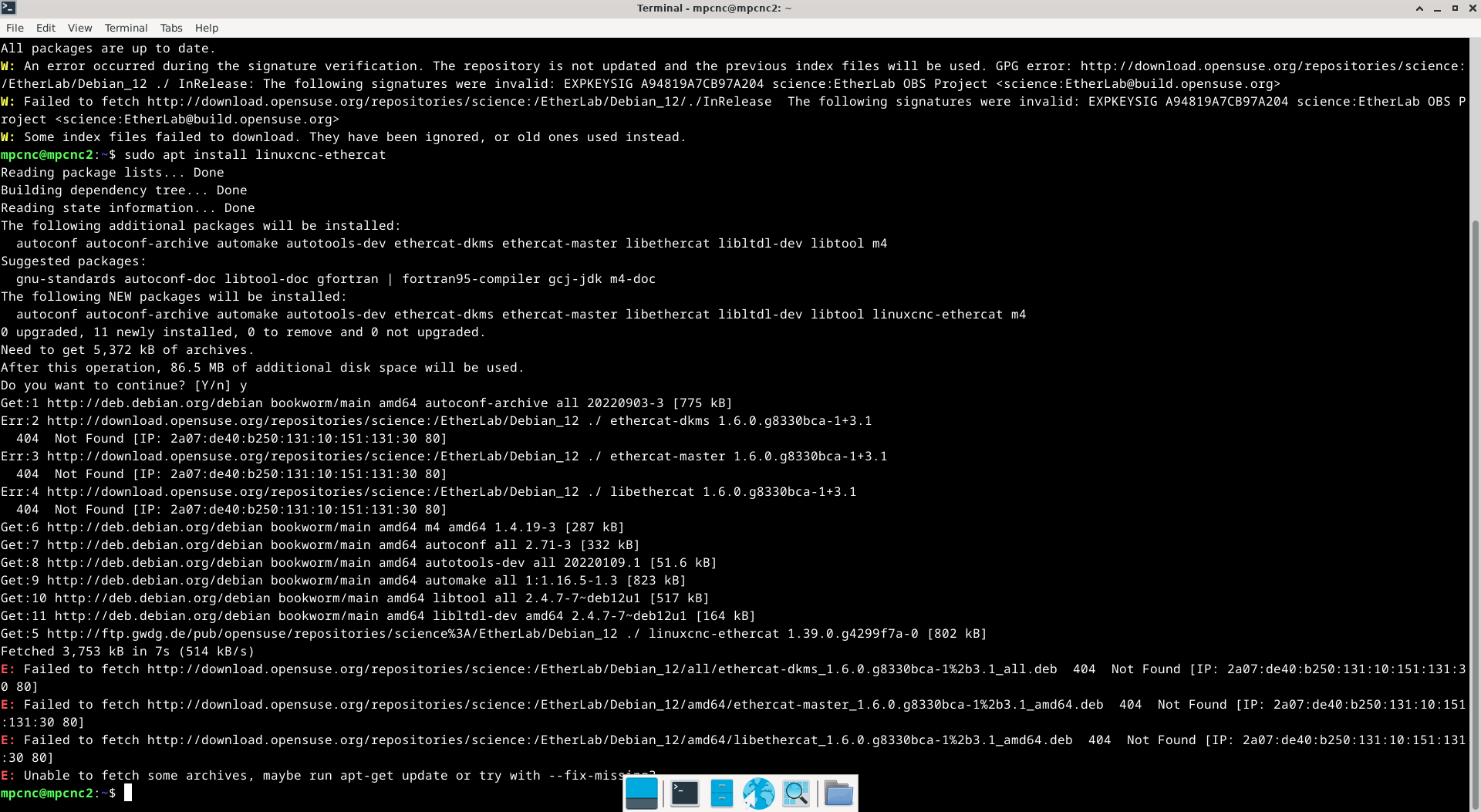Click the 'Err:4' libethercat line
This screenshot has width=1481, height=812.
(x=428, y=491)
